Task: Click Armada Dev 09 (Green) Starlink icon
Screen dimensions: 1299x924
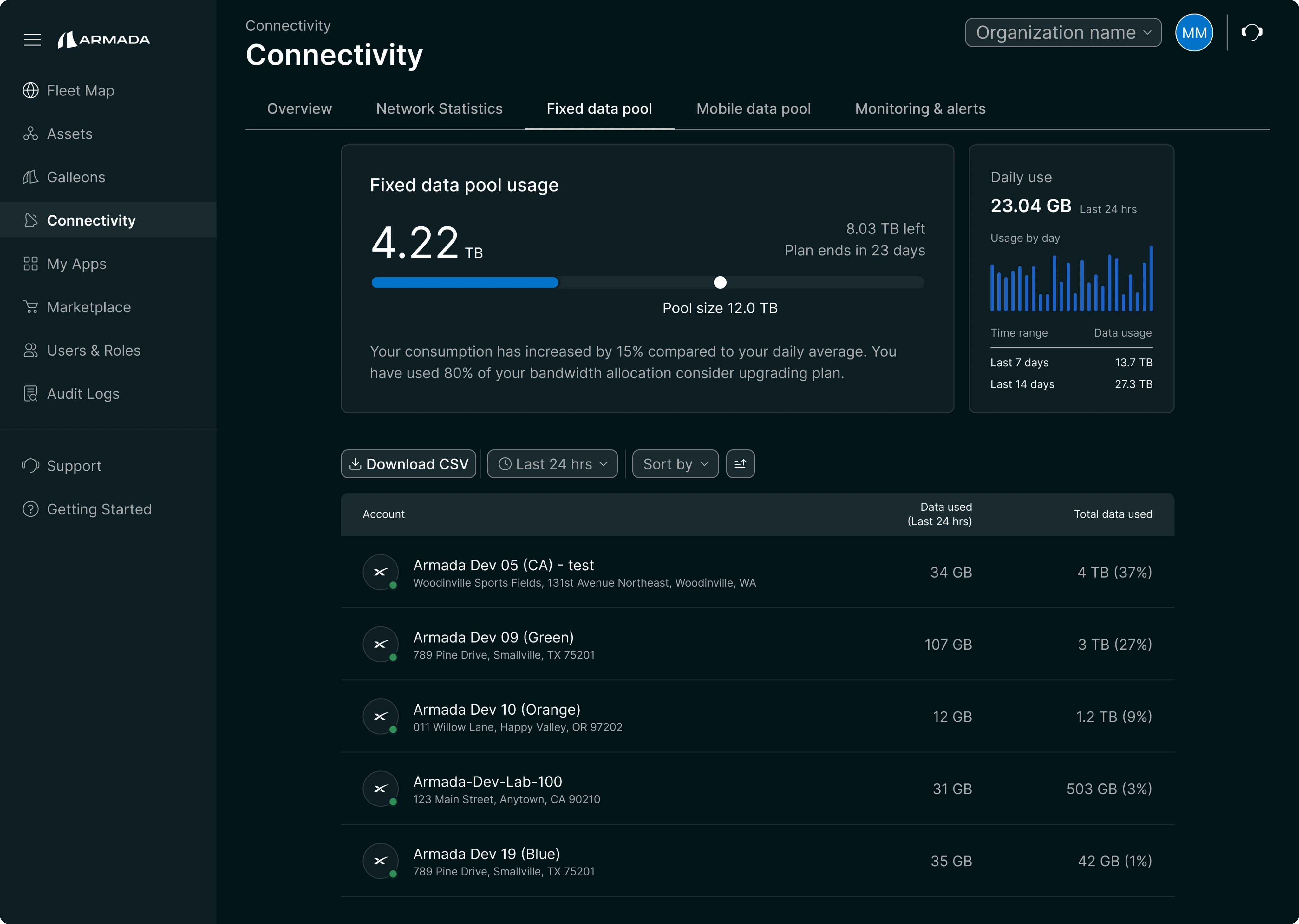Action: pos(381,644)
